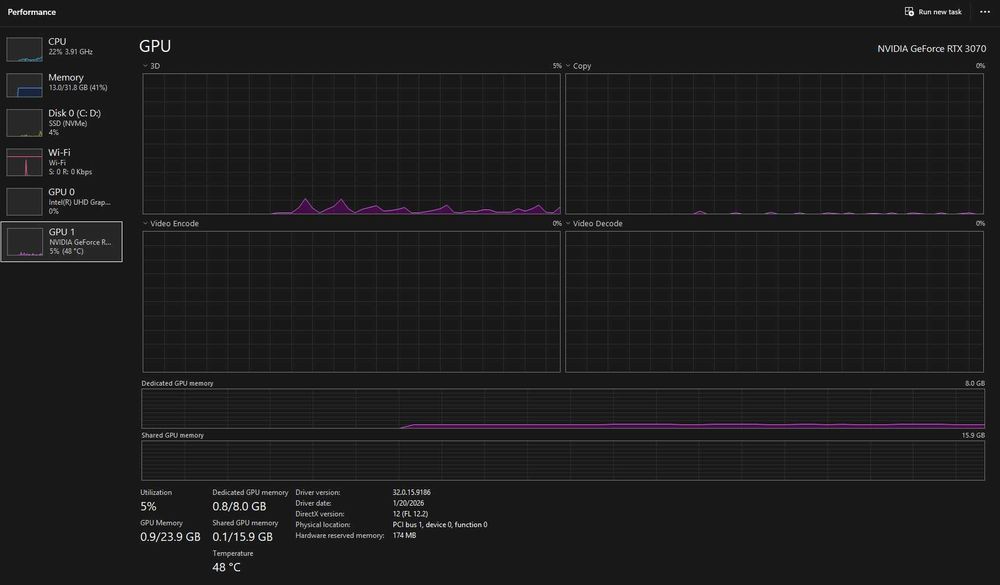Click the Video Encode graph panel

[x=351, y=301]
